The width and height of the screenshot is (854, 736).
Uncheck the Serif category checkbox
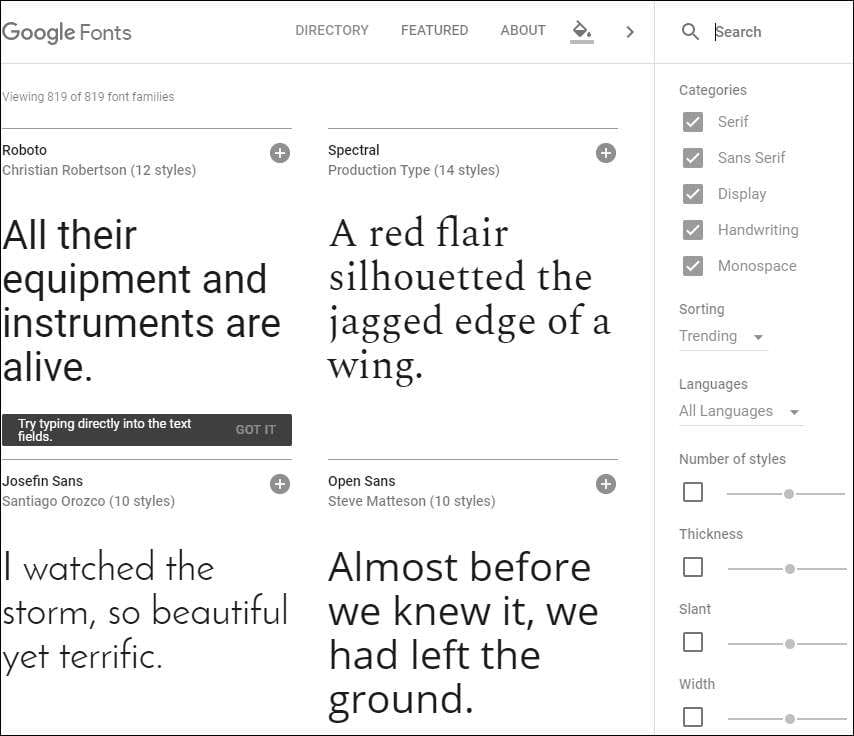[693, 122]
